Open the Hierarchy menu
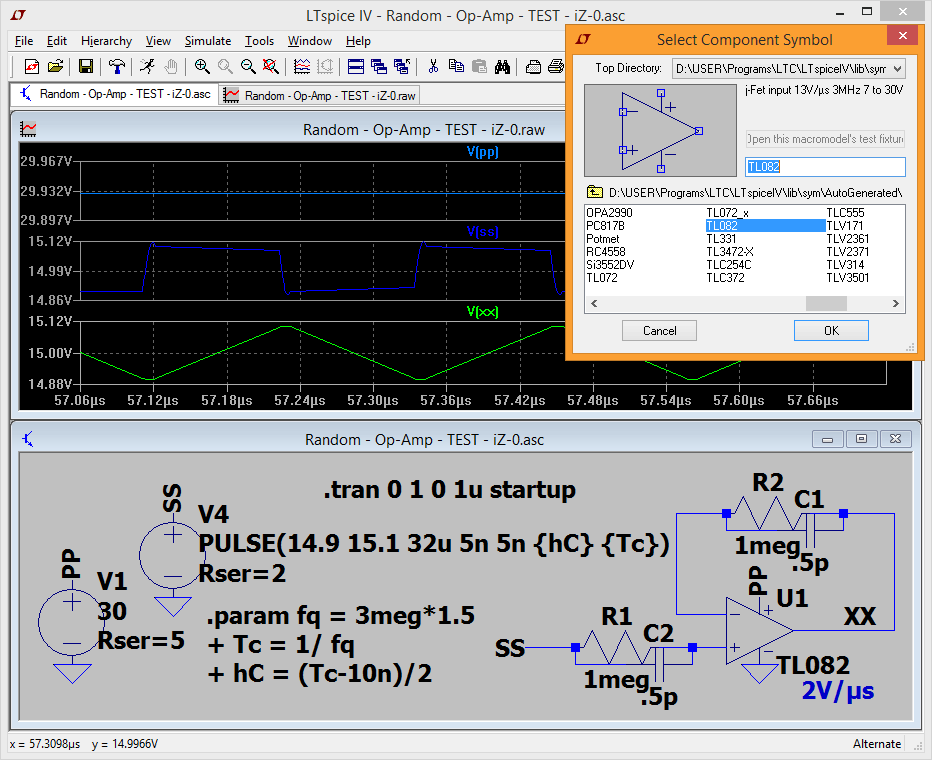This screenshot has width=932, height=760. [106, 41]
